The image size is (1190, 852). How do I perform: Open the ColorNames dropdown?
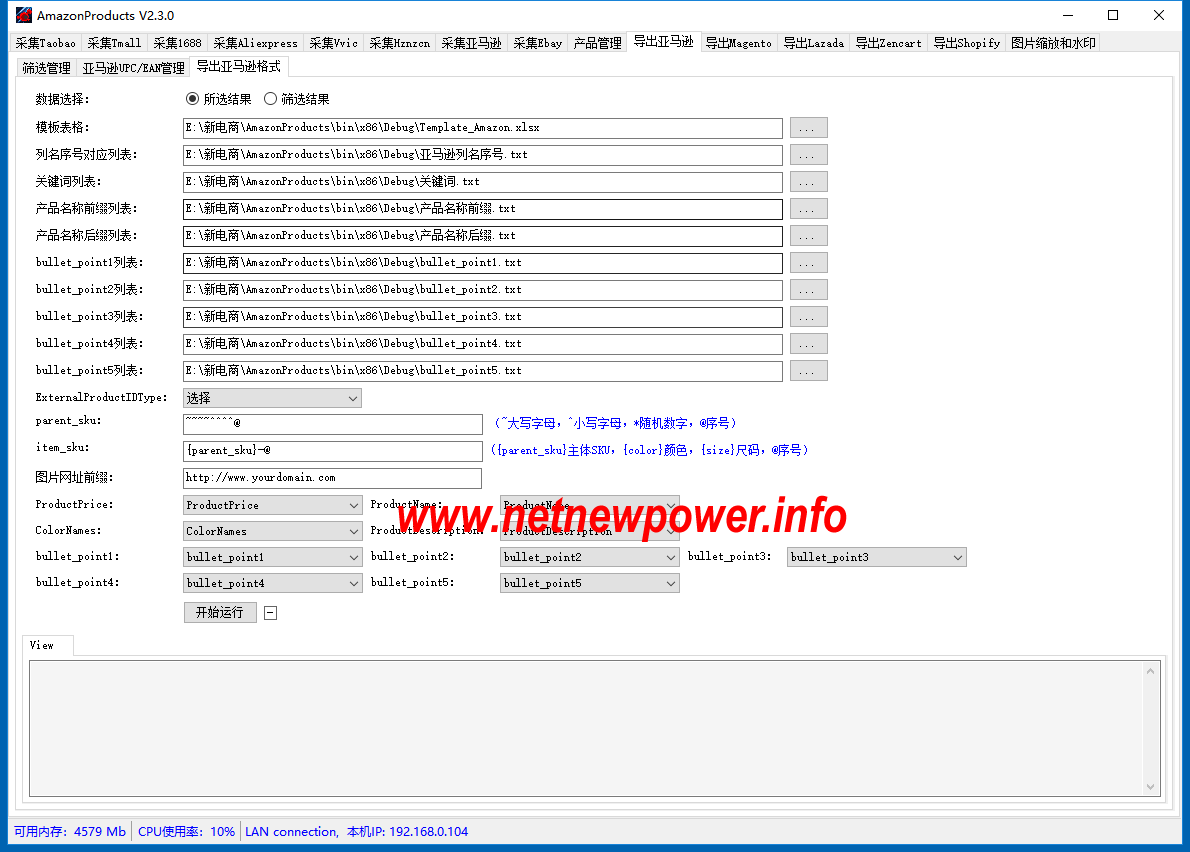272,531
